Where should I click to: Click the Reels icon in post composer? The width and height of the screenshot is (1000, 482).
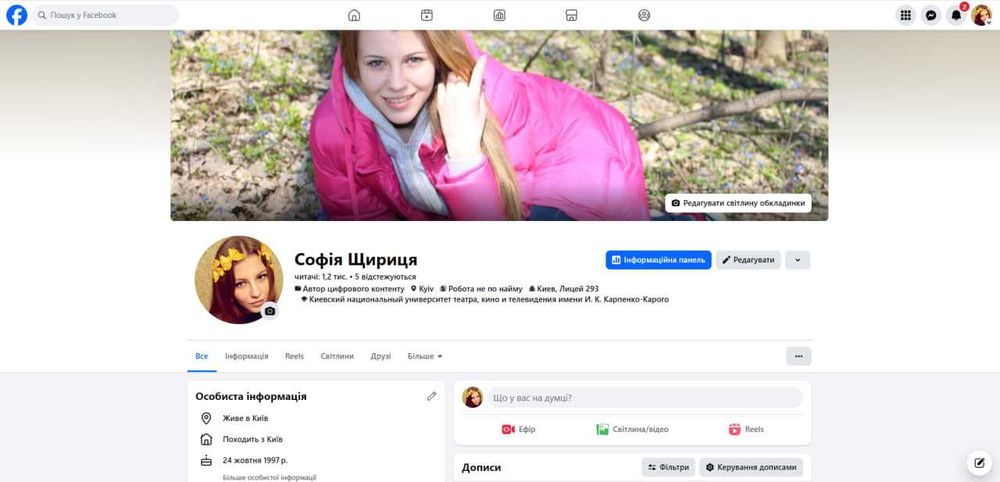[735, 429]
